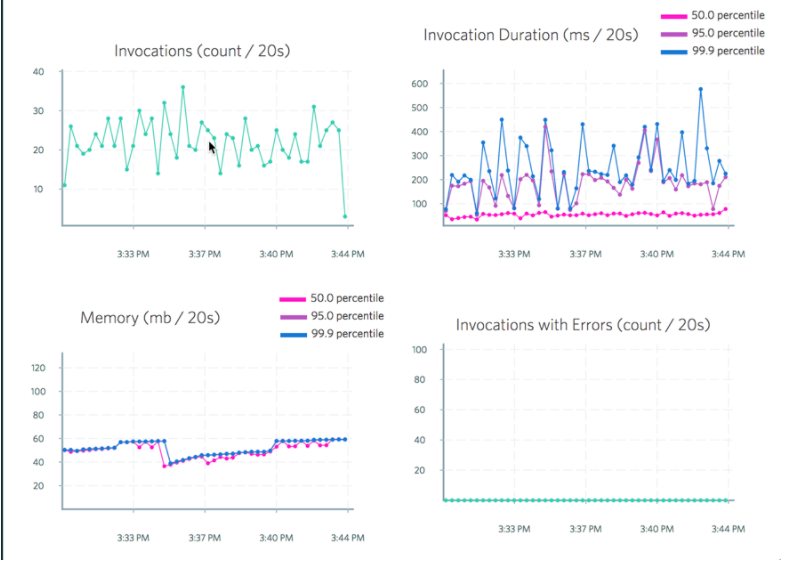Click the 120 y-axis label in Memory chart

click(x=39, y=369)
